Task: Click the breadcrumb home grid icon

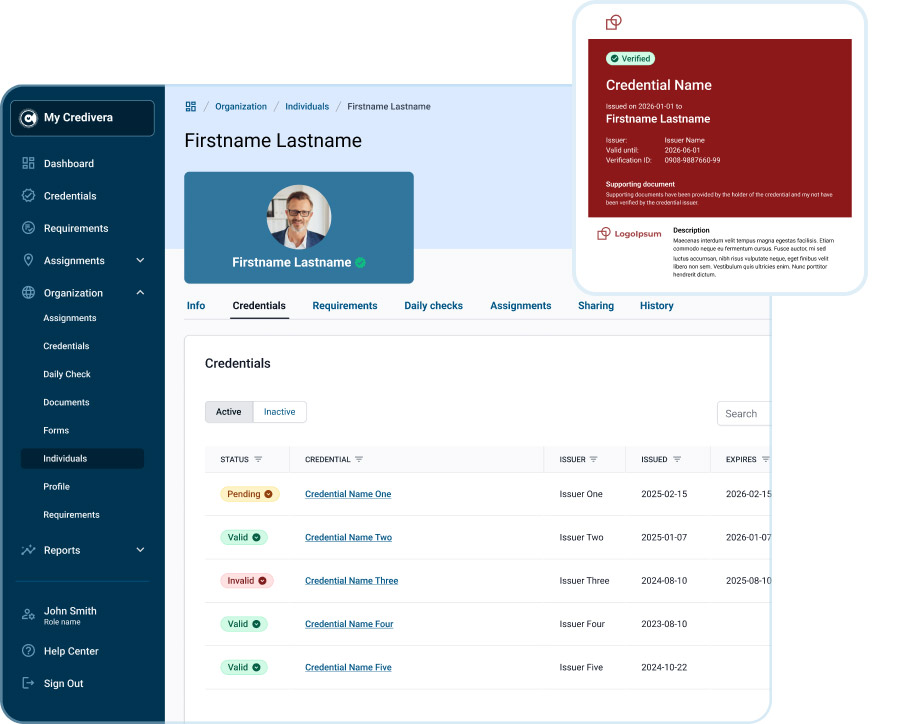Action: pyautogui.click(x=190, y=107)
